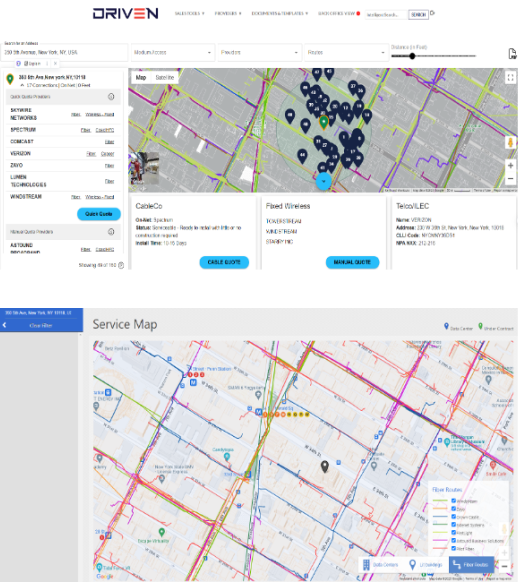Select the Fiber Routes tab
Viewport: 518px width, 582px height.
pos(471,565)
